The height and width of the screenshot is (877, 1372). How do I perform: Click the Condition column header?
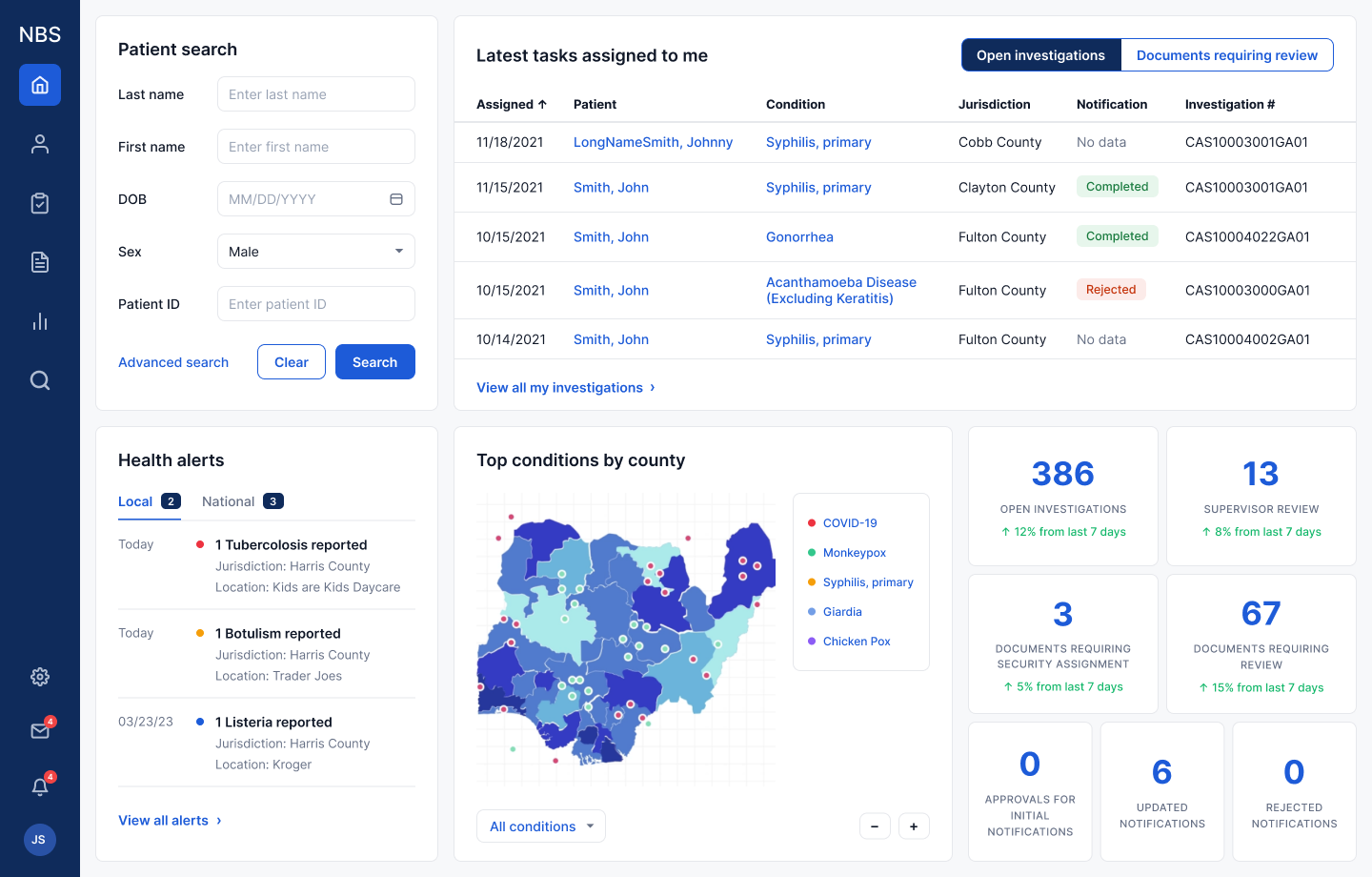[x=796, y=104]
